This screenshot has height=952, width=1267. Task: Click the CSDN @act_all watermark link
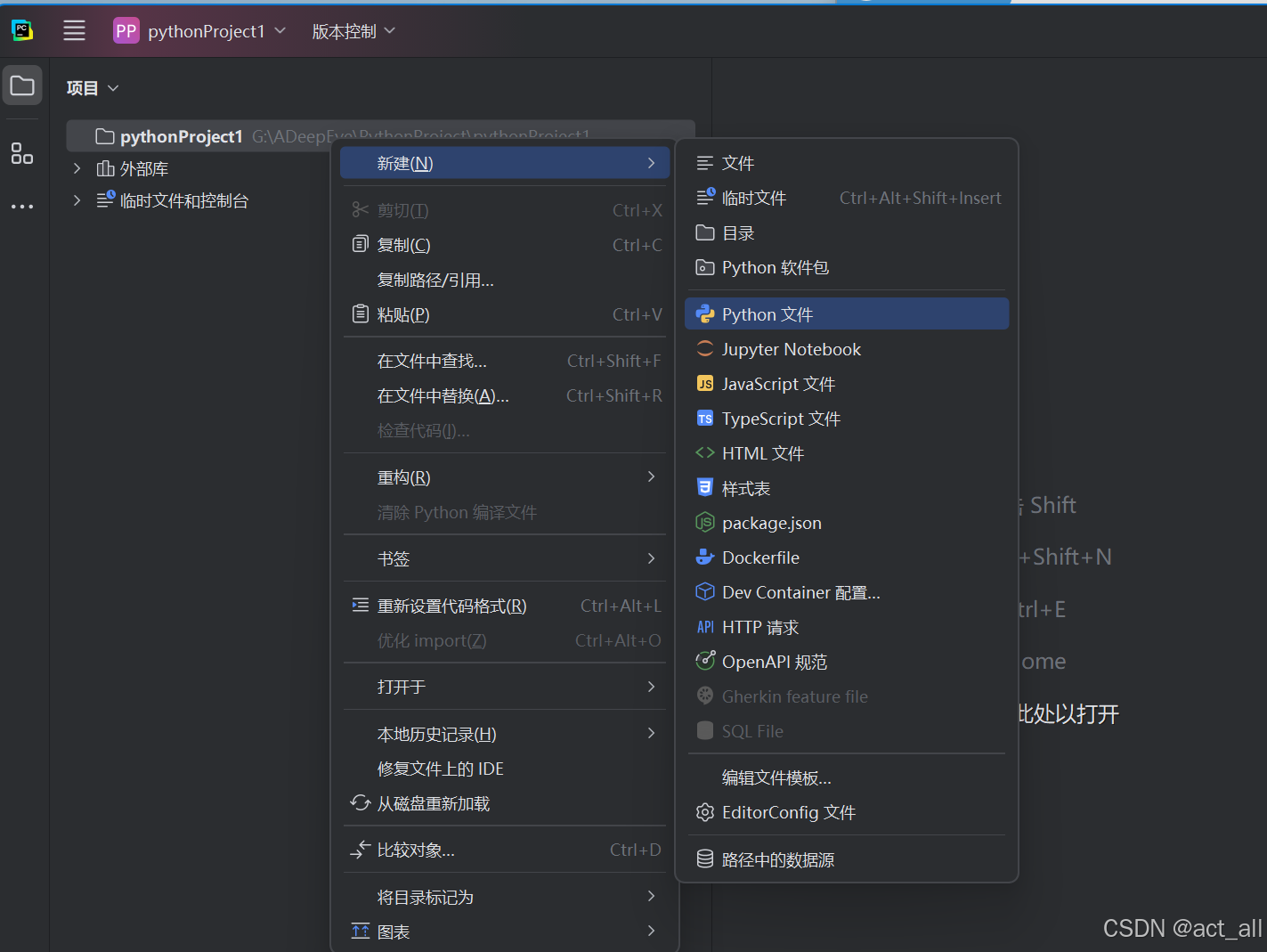(x=1182, y=928)
